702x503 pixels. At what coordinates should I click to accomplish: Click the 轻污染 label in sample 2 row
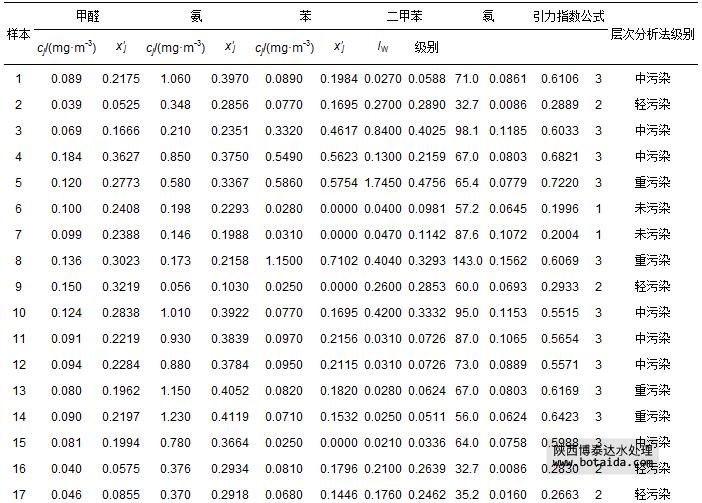tap(653, 104)
